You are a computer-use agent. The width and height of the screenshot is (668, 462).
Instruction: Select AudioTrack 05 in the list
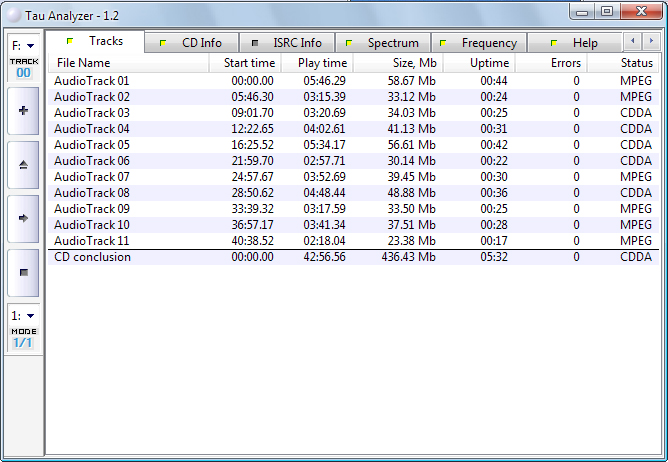point(92,145)
